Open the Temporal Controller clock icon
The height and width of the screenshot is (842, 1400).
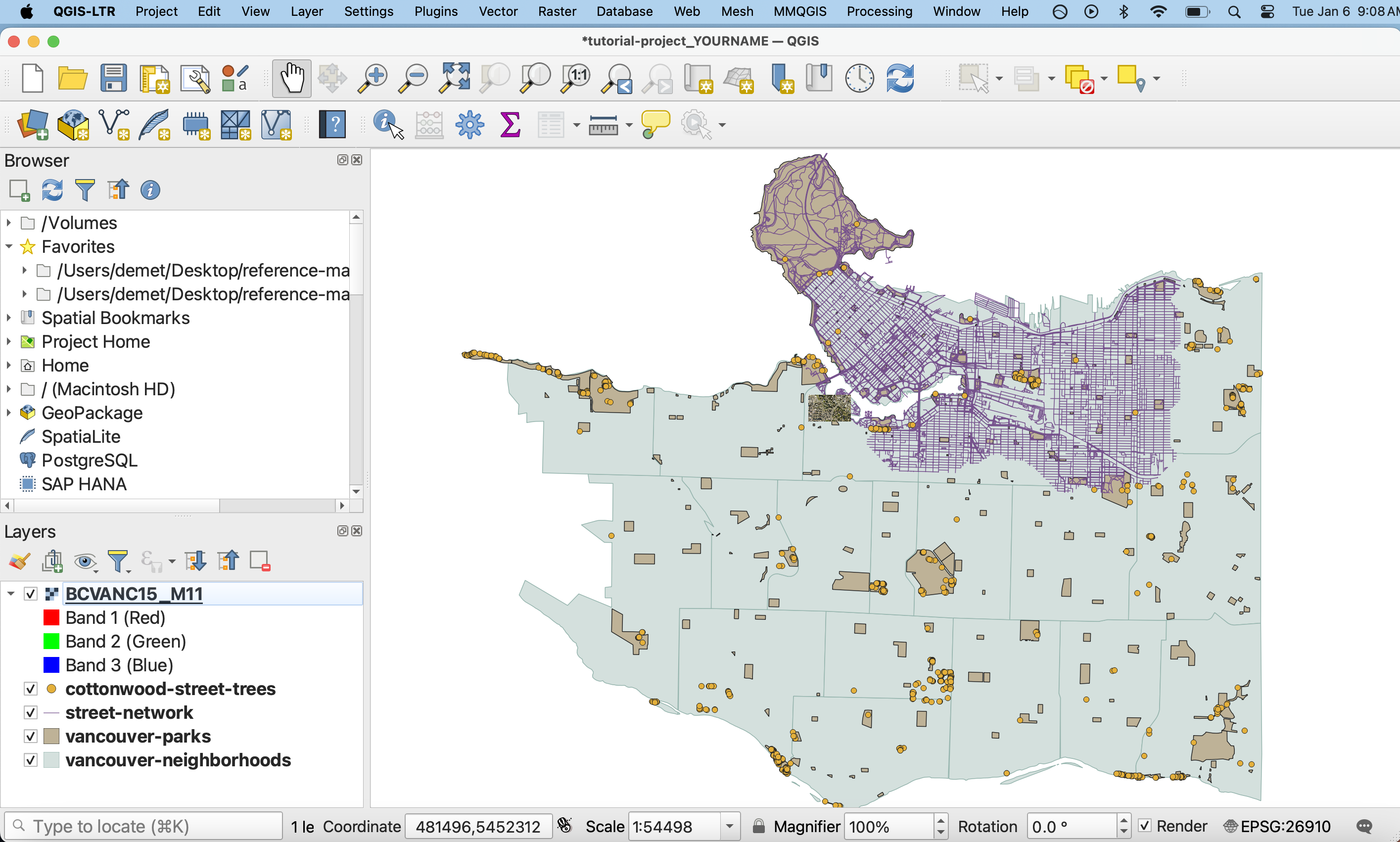859,78
